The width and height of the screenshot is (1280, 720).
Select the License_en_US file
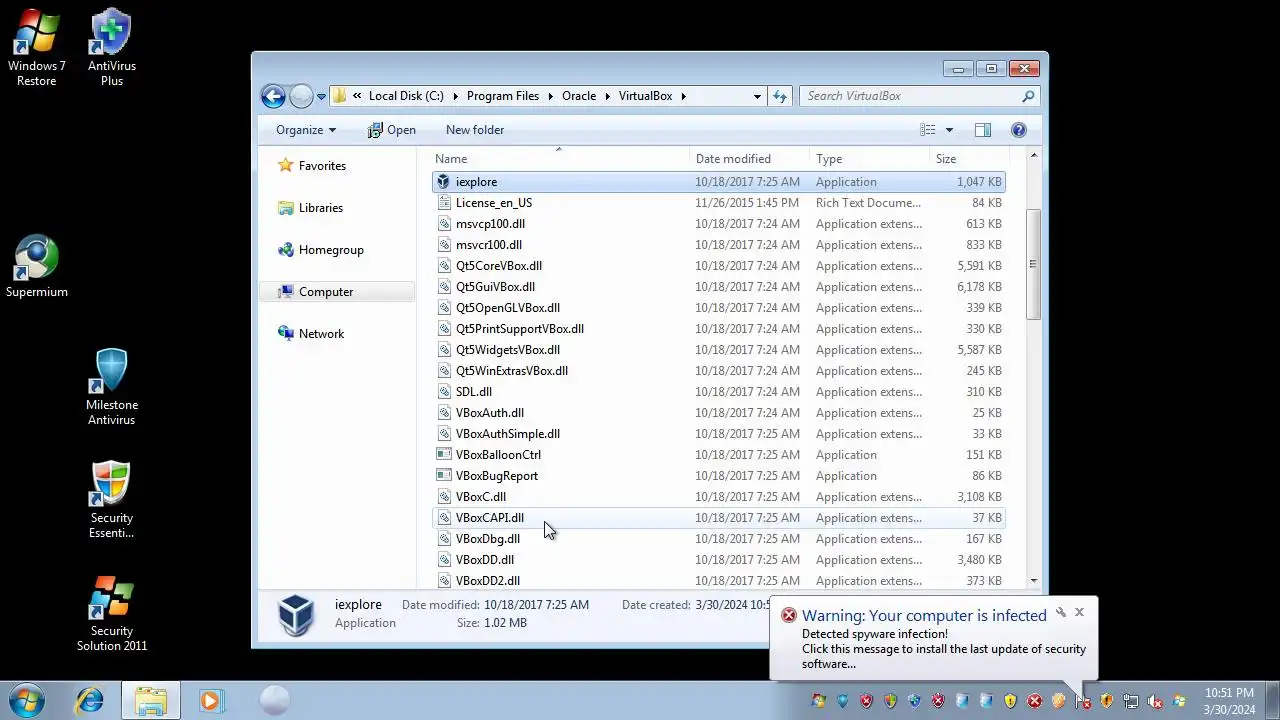tap(718, 203)
